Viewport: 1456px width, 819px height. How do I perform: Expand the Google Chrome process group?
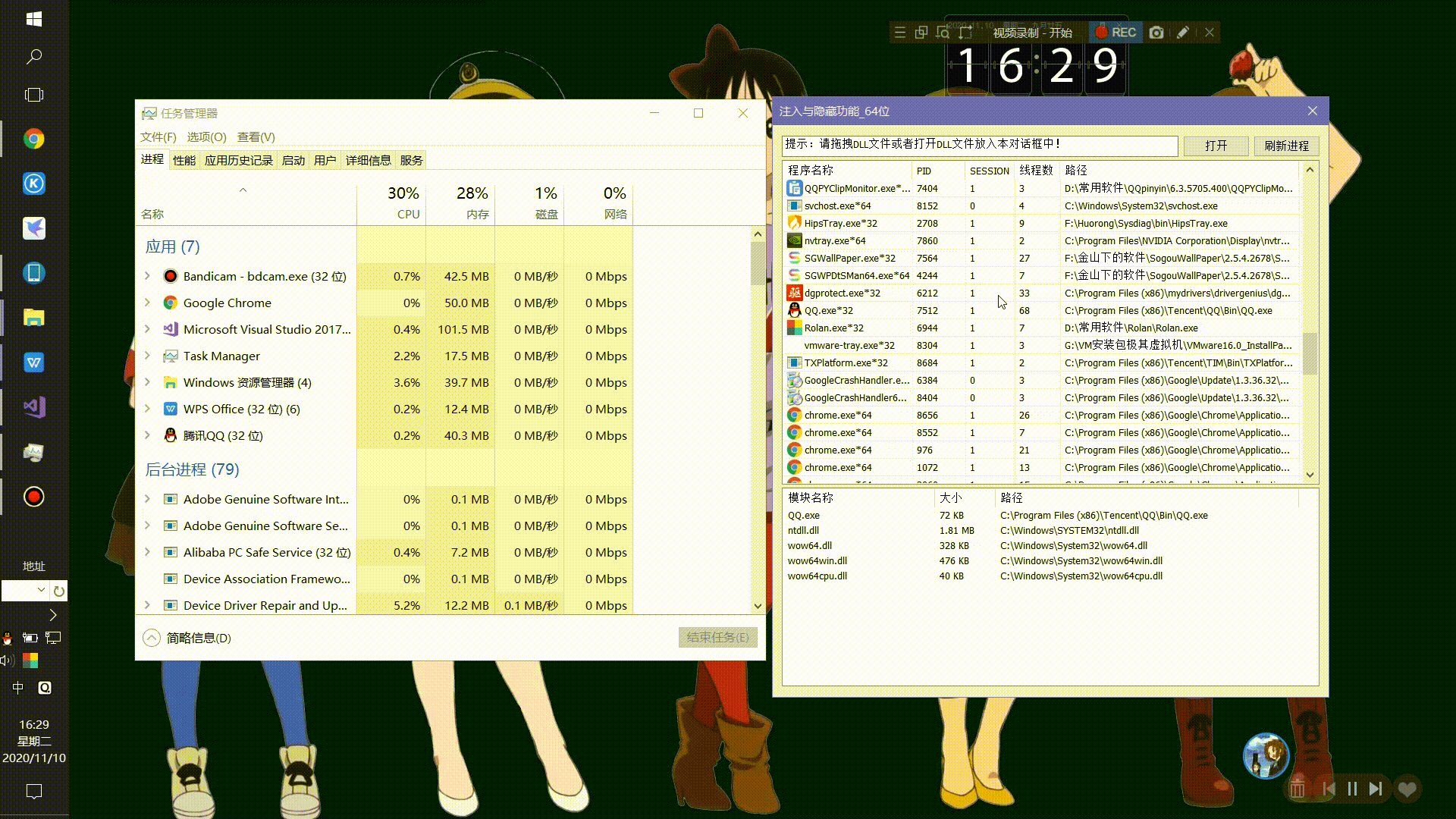tap(147, 303)
